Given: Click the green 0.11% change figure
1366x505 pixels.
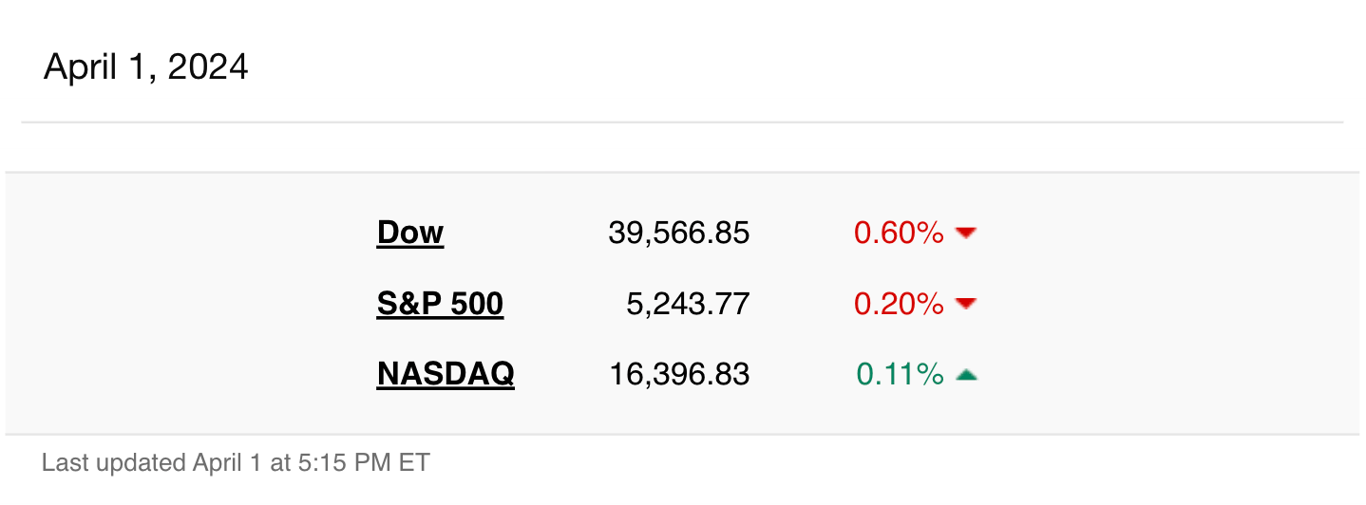Looking at the screenshot, I should (899, 375).
